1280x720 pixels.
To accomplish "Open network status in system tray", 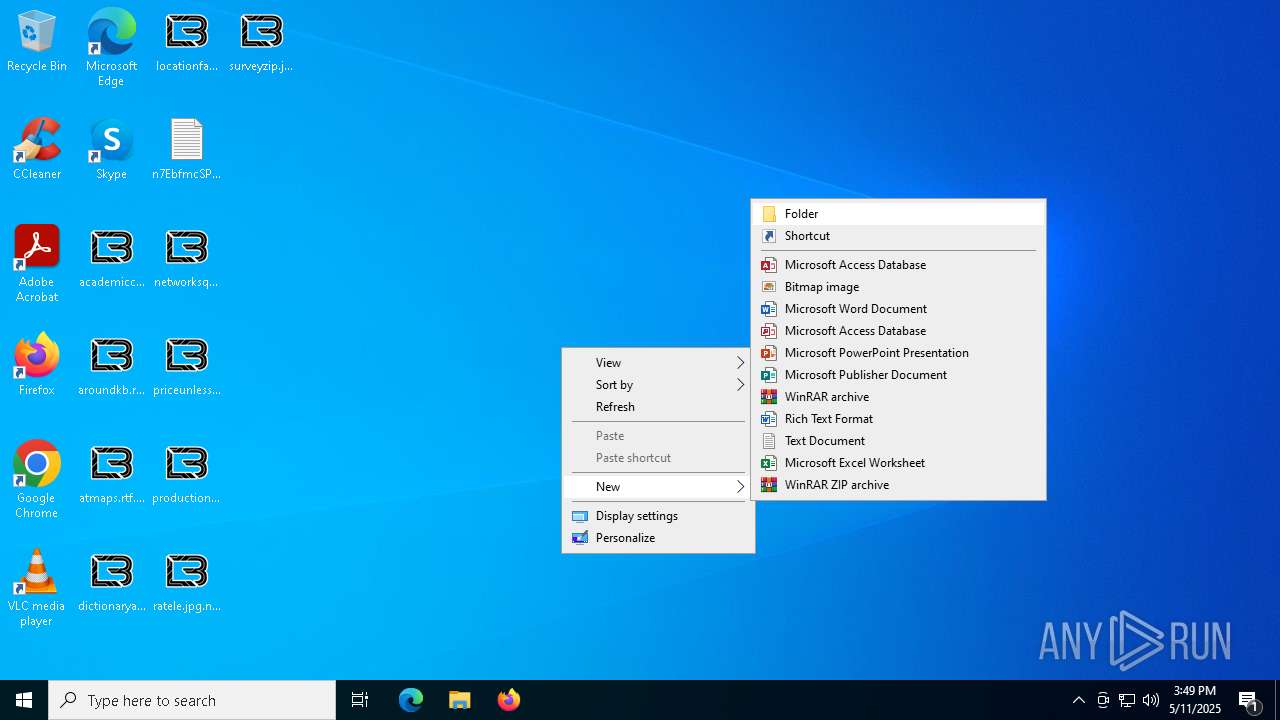I will pos(1127,700).
